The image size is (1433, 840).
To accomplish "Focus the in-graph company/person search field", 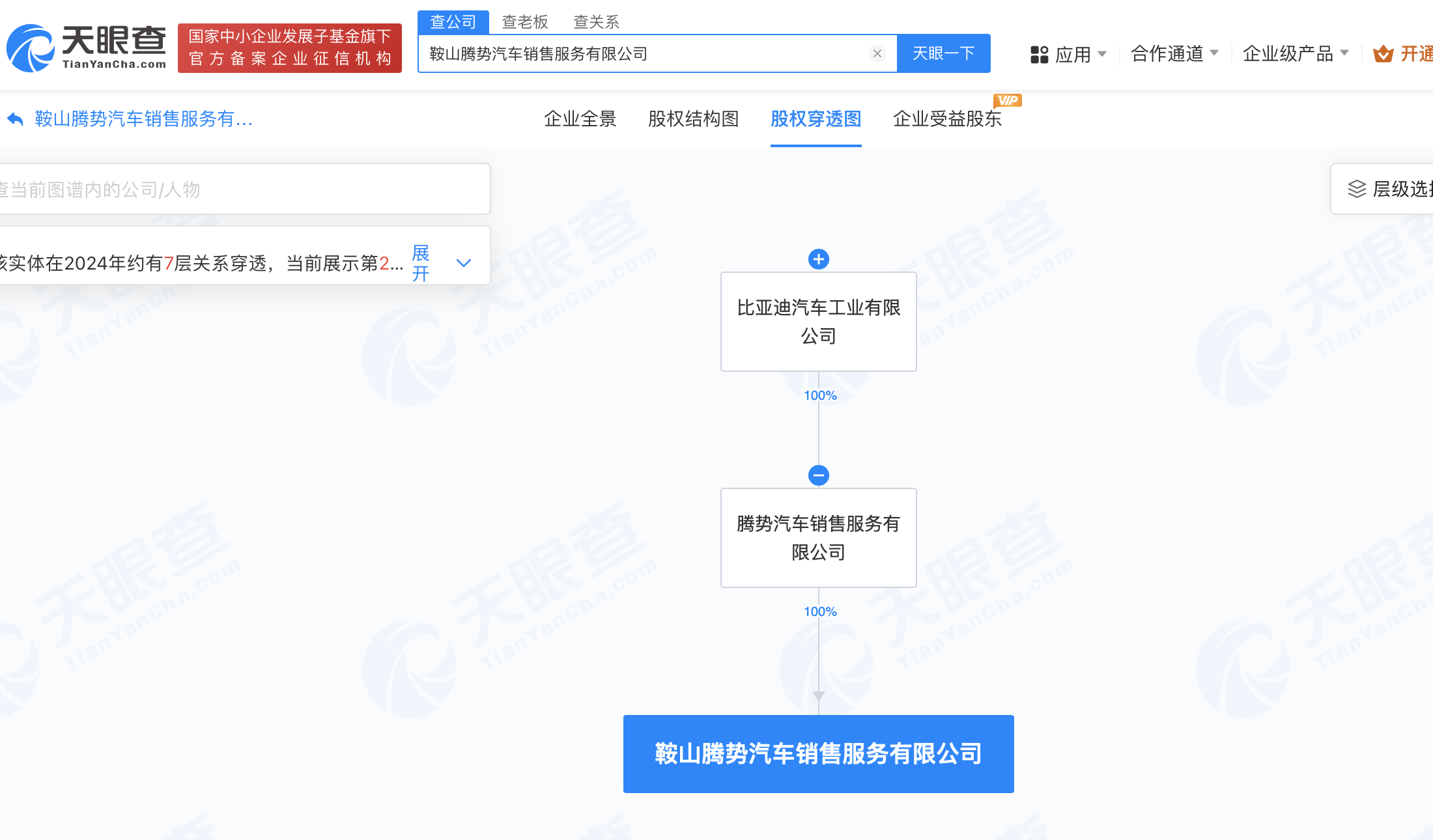I will (244, 189).
